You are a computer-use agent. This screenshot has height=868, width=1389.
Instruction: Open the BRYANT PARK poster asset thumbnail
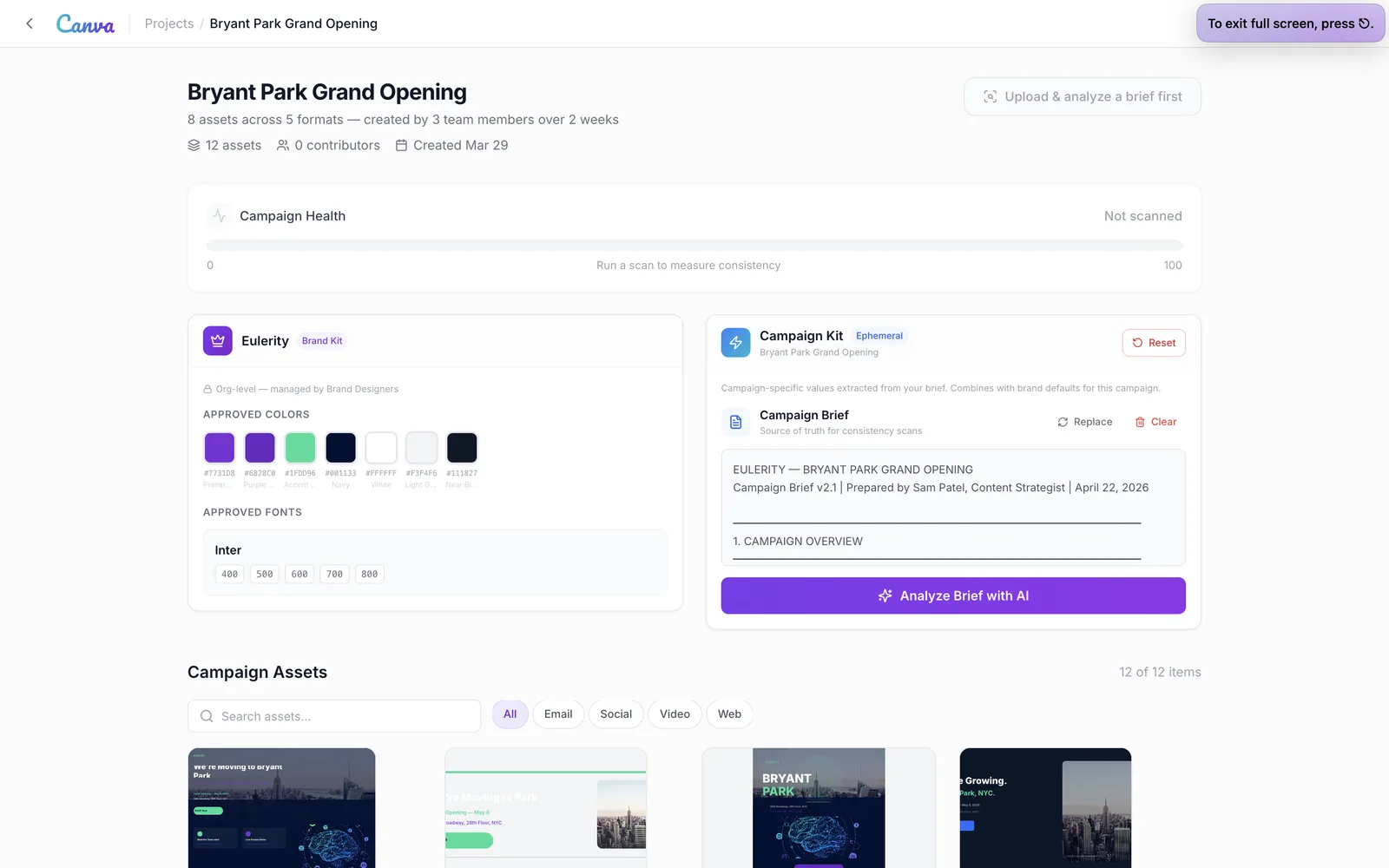pos(819,808)
